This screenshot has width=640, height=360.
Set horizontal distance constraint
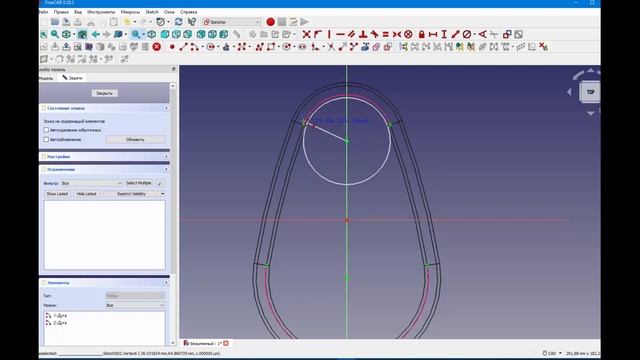(x=433, y=34)
